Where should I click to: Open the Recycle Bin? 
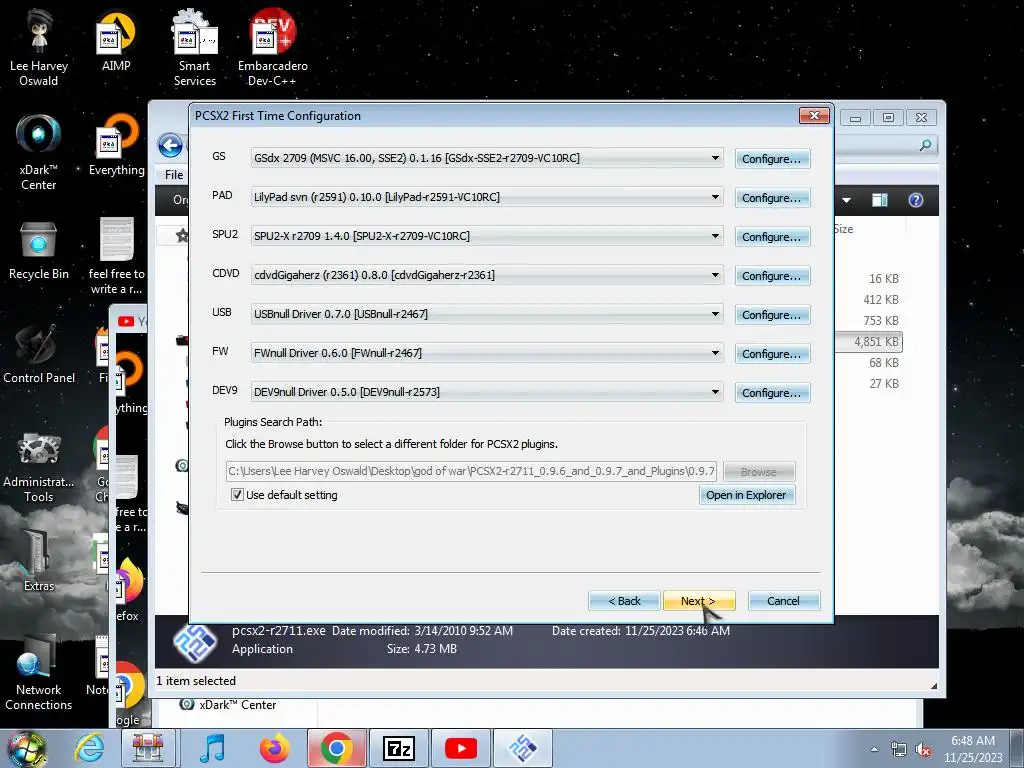(x=39, y=250)
